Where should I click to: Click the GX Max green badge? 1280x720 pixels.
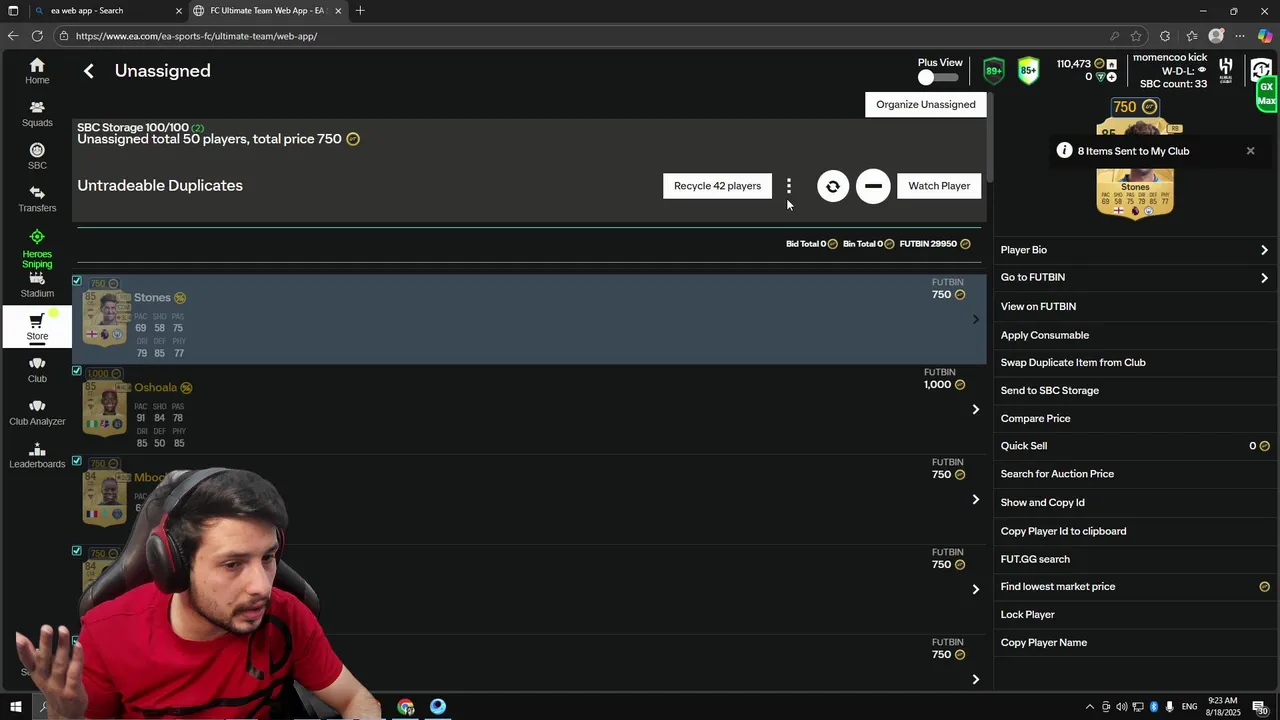tap(1266, 95)
